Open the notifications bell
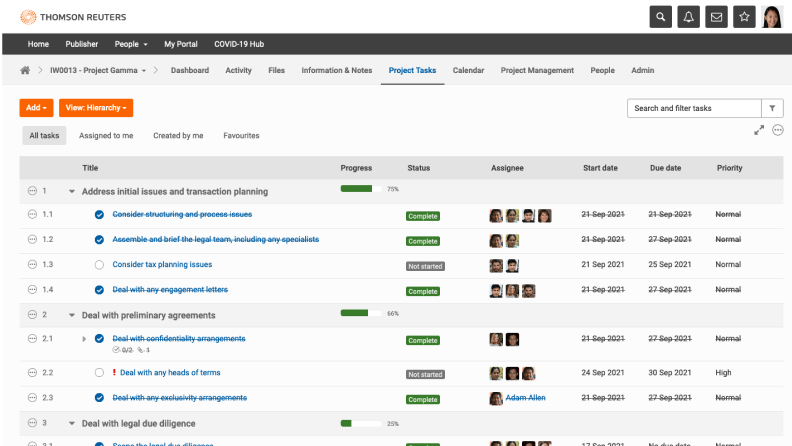 click(688, 17)
